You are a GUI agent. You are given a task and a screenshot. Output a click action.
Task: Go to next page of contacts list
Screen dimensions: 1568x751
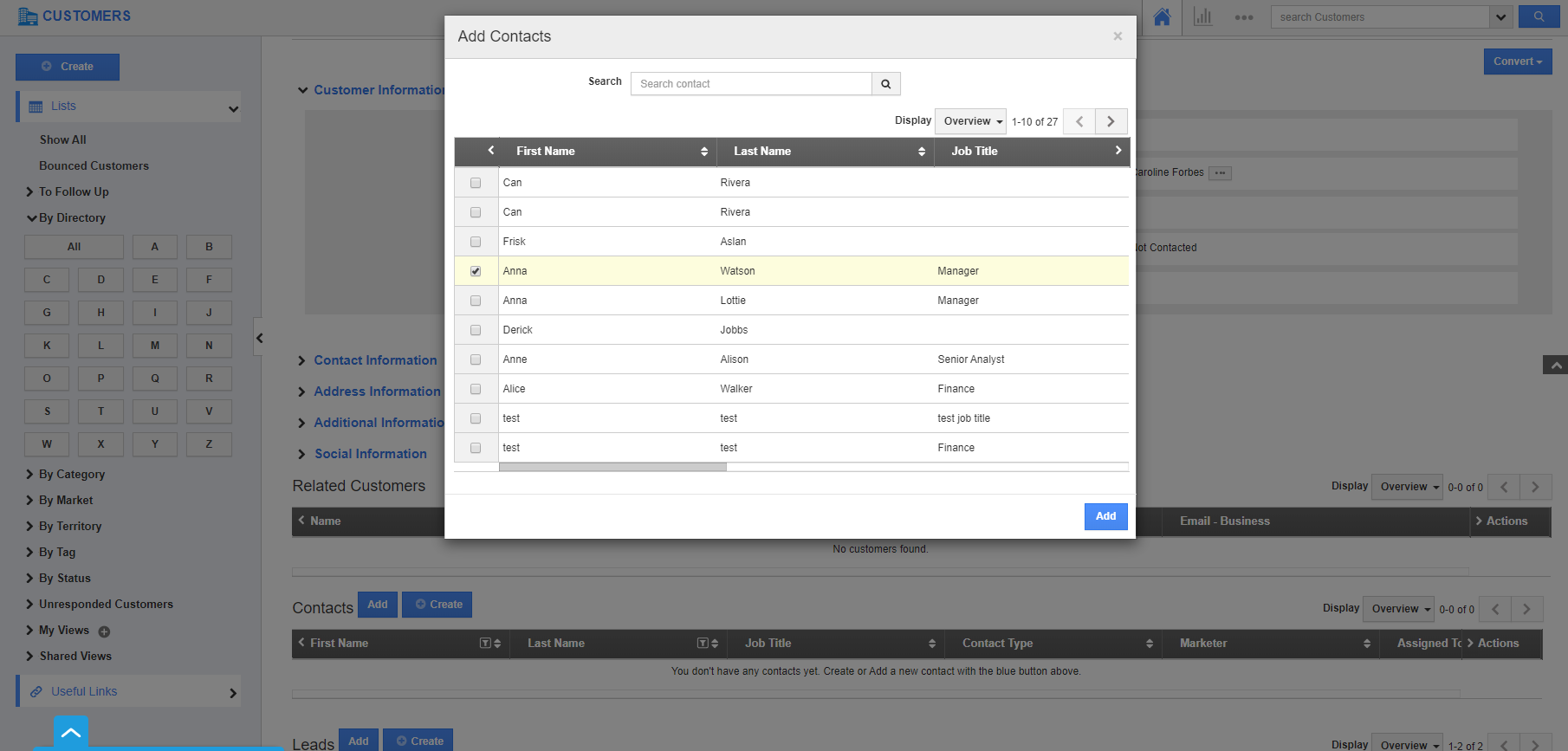click(x=1111, y=121)
